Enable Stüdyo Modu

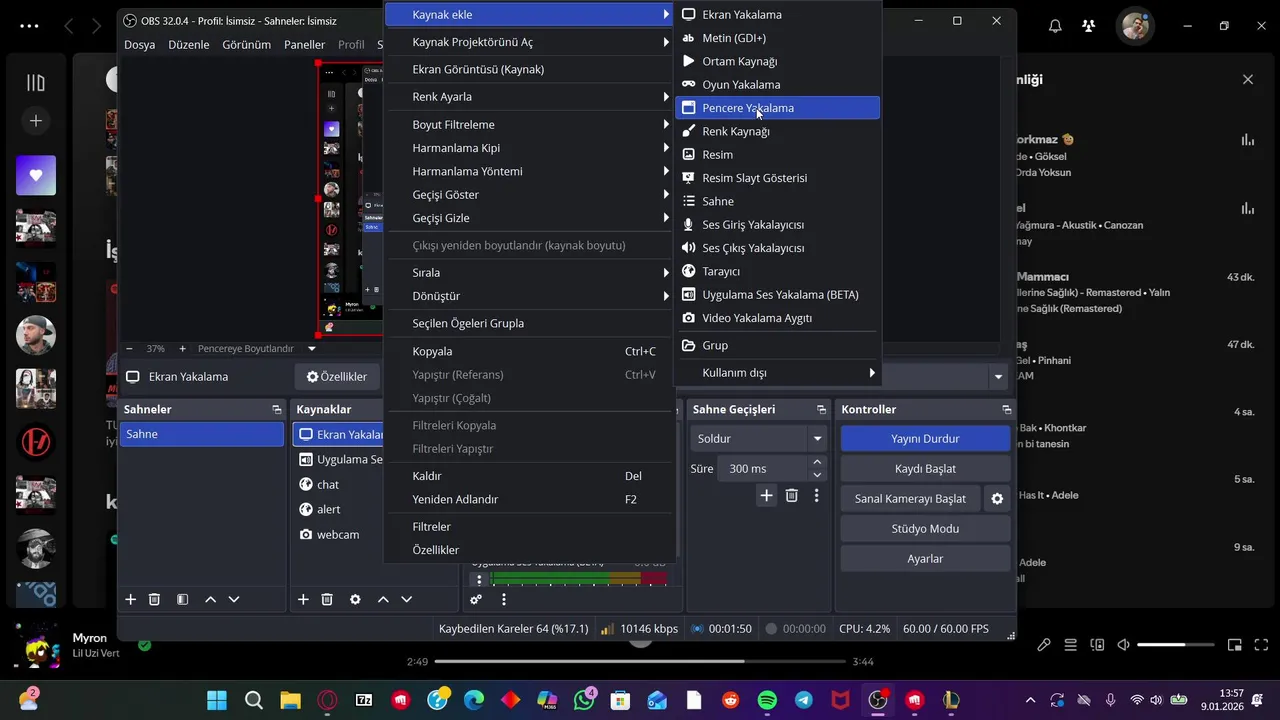click(925, 529)
